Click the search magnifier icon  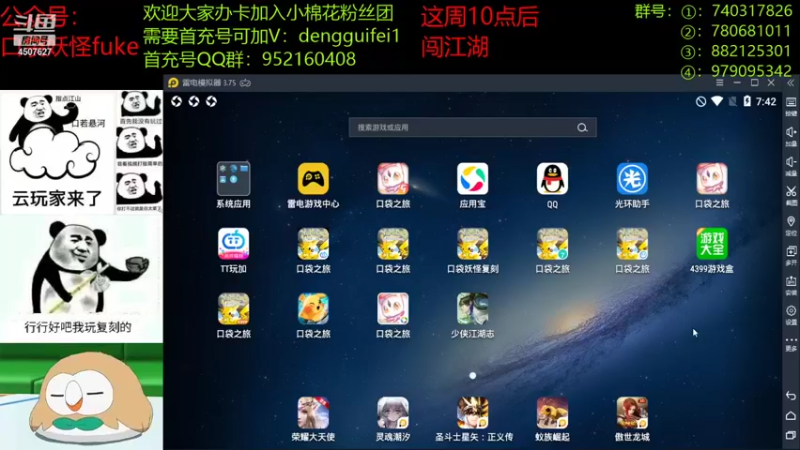pos(582,128)
